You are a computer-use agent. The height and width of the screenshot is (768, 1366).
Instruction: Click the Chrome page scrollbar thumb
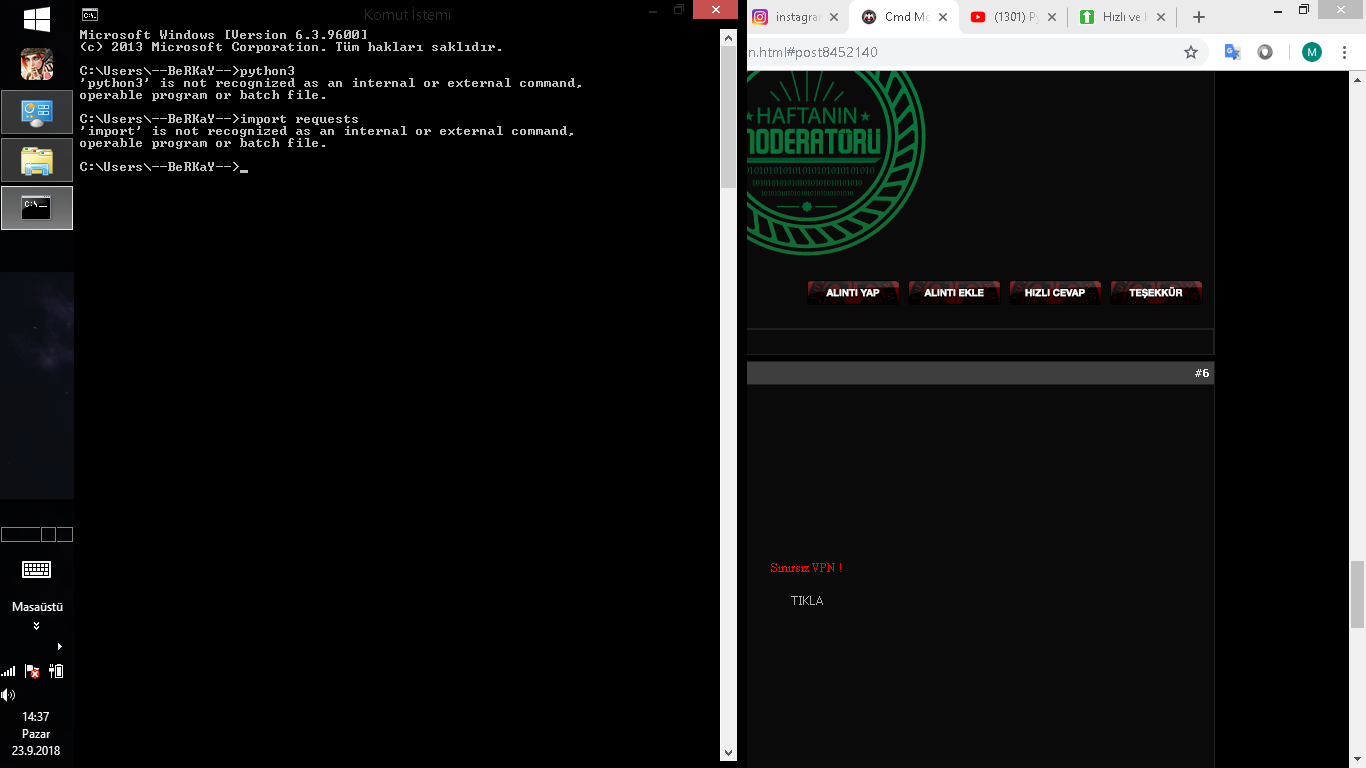1357,594
